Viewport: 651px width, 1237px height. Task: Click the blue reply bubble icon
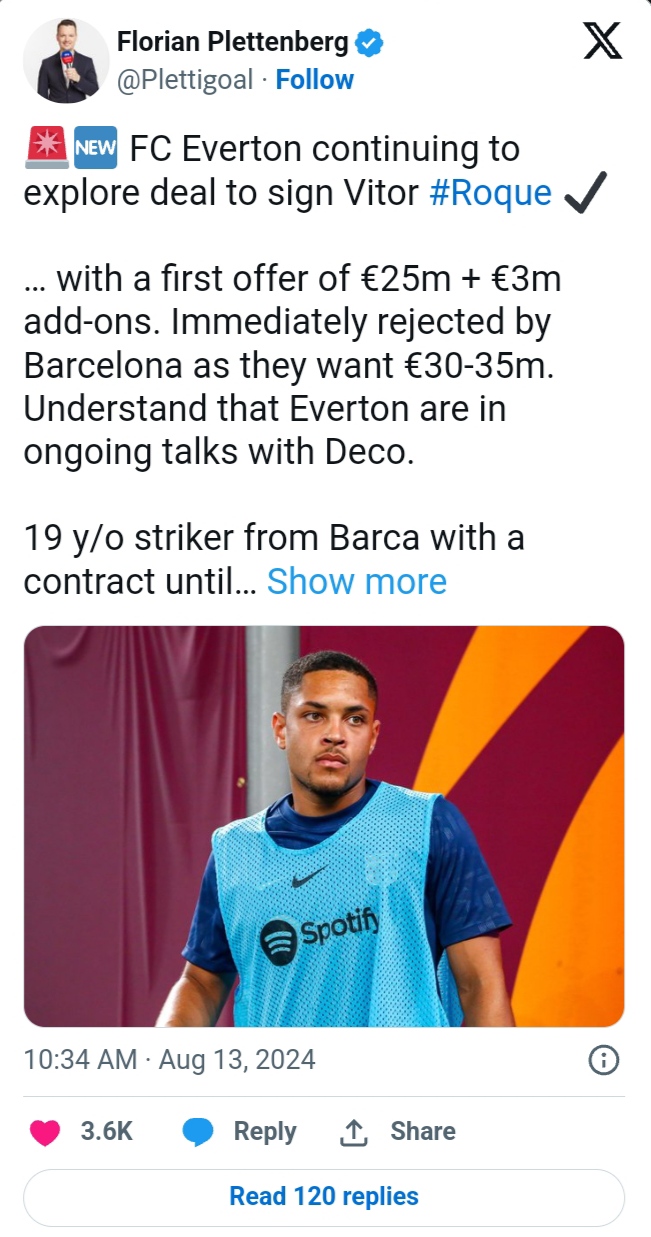pos(199,1131)
